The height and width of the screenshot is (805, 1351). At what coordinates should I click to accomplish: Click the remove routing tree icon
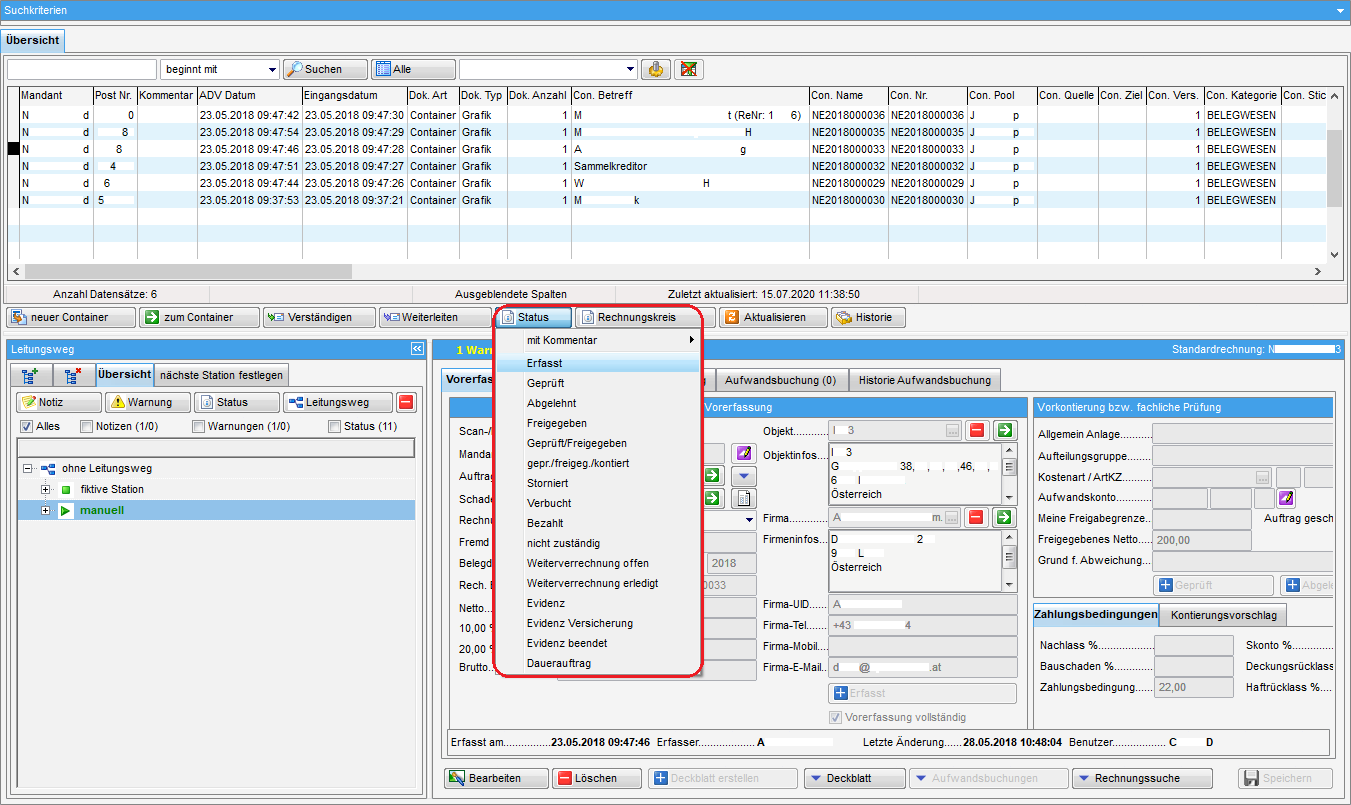(x=73, y=376)
